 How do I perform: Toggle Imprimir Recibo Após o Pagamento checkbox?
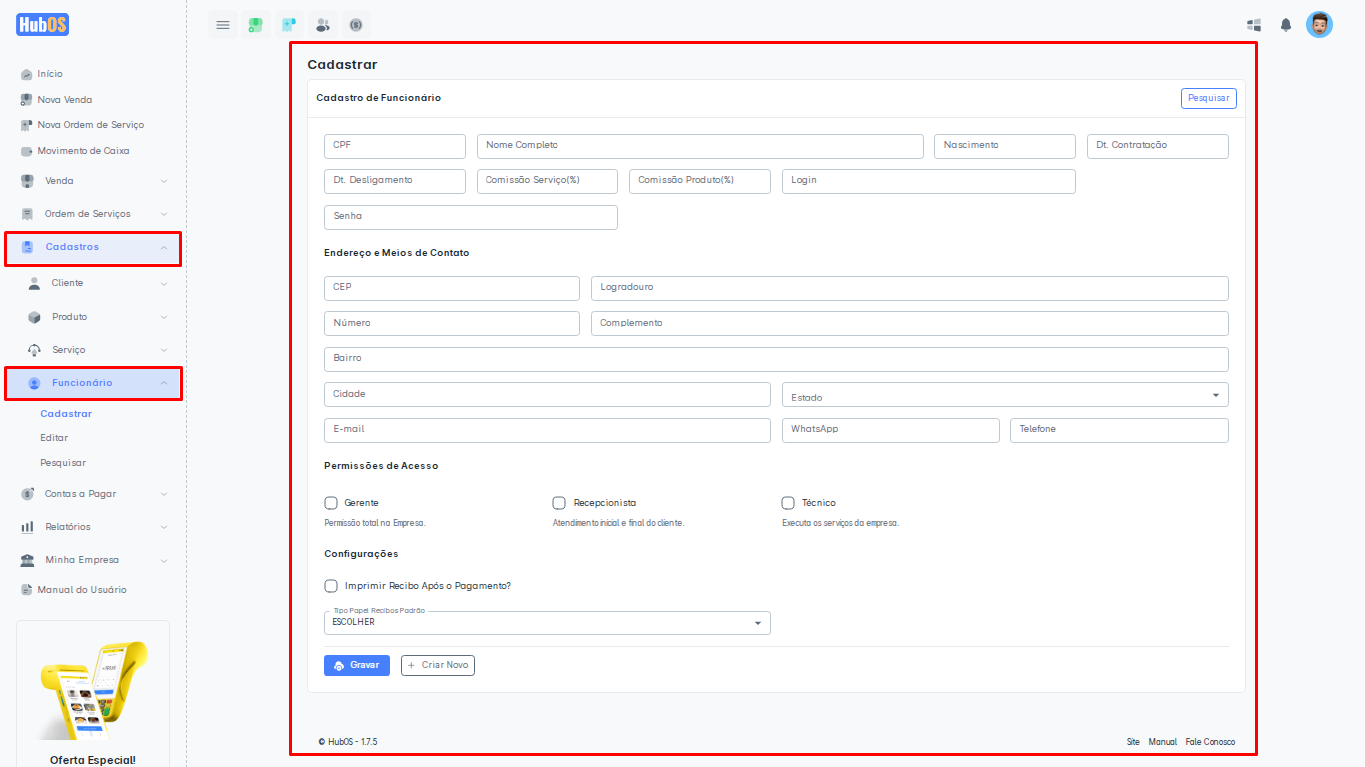click(x=331, y=586)
